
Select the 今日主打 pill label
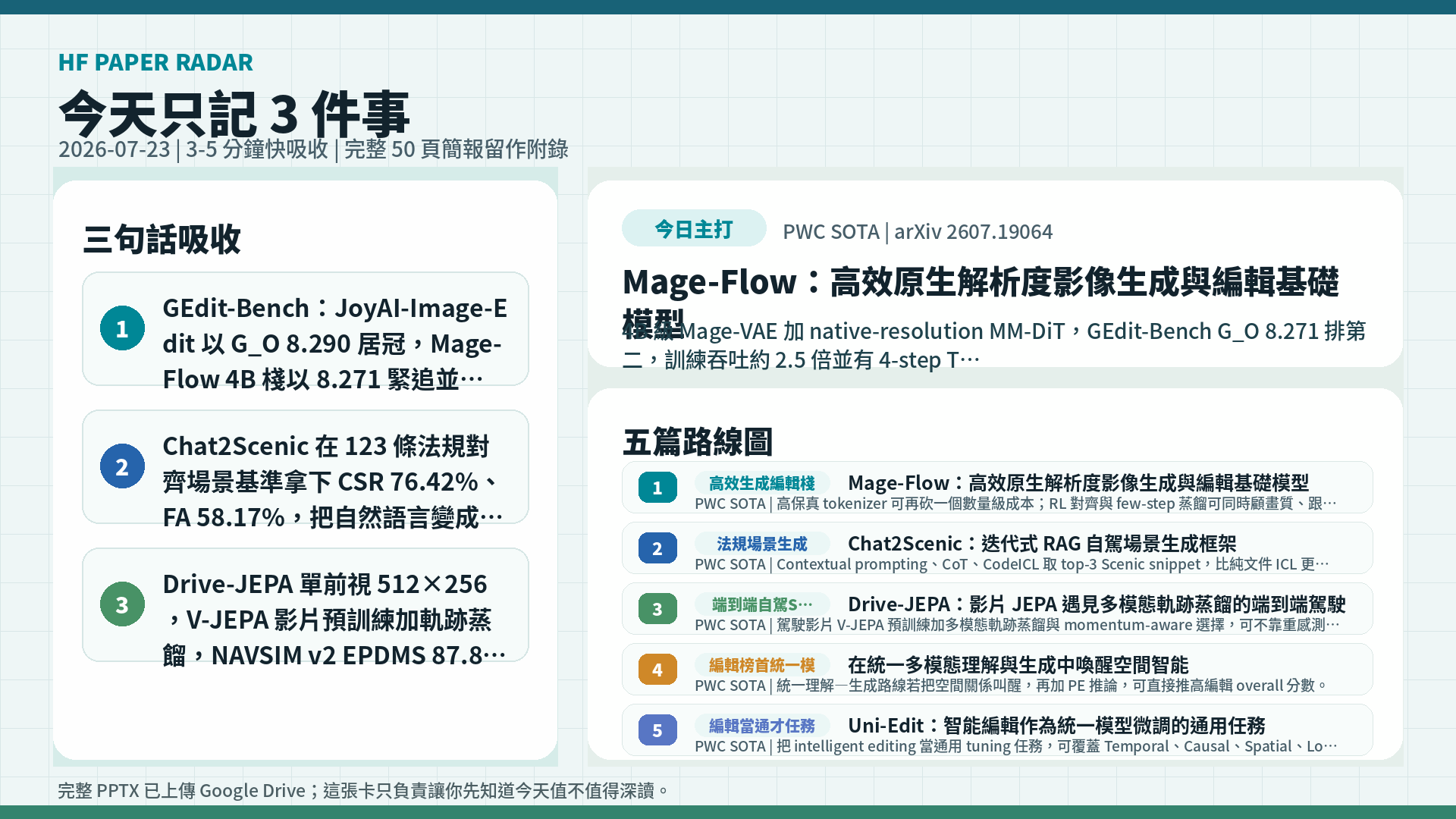694,228
